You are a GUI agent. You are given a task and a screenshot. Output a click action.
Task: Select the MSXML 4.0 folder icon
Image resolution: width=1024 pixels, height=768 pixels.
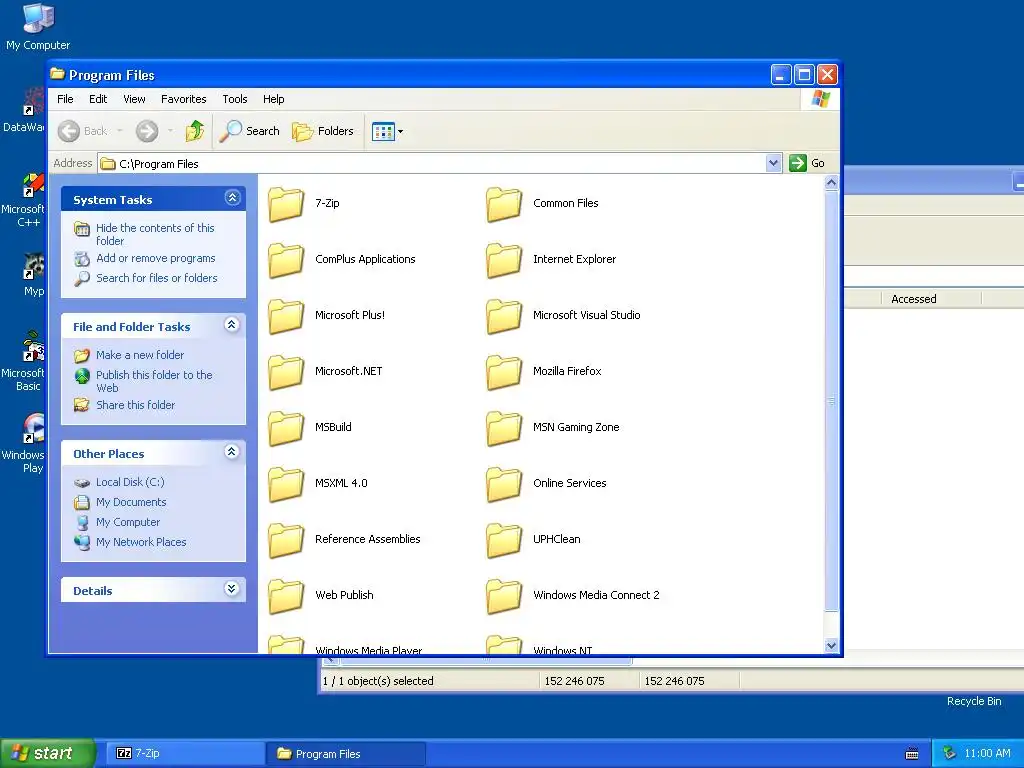286,485
